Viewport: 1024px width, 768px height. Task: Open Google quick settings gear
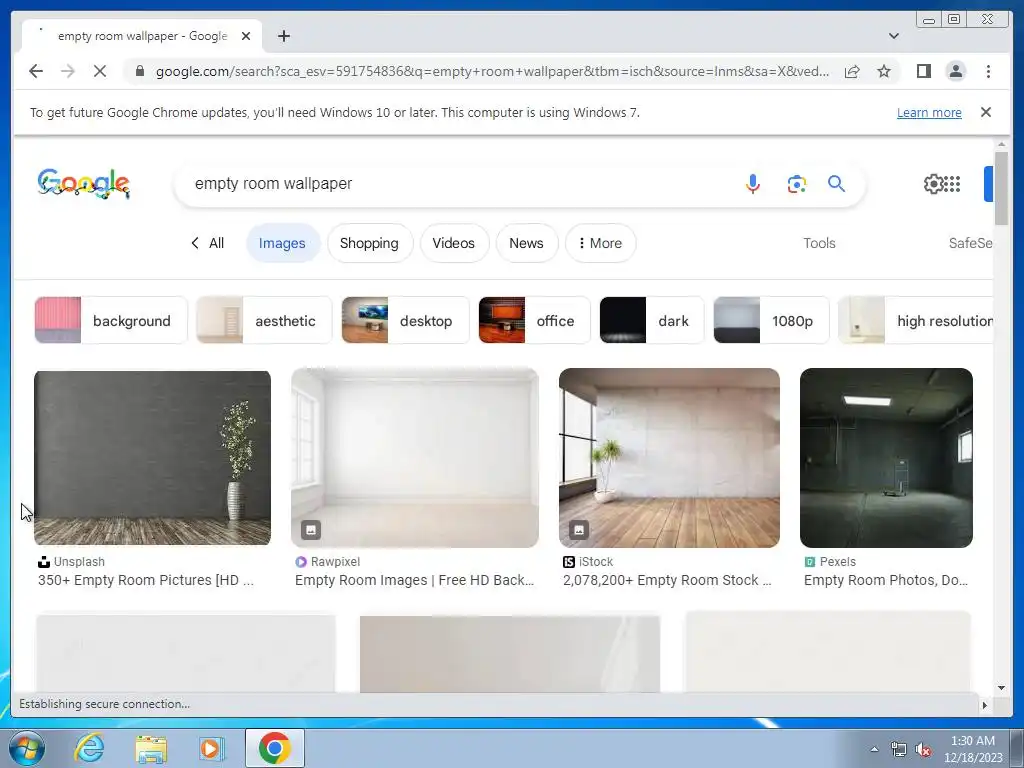(933, 184)
